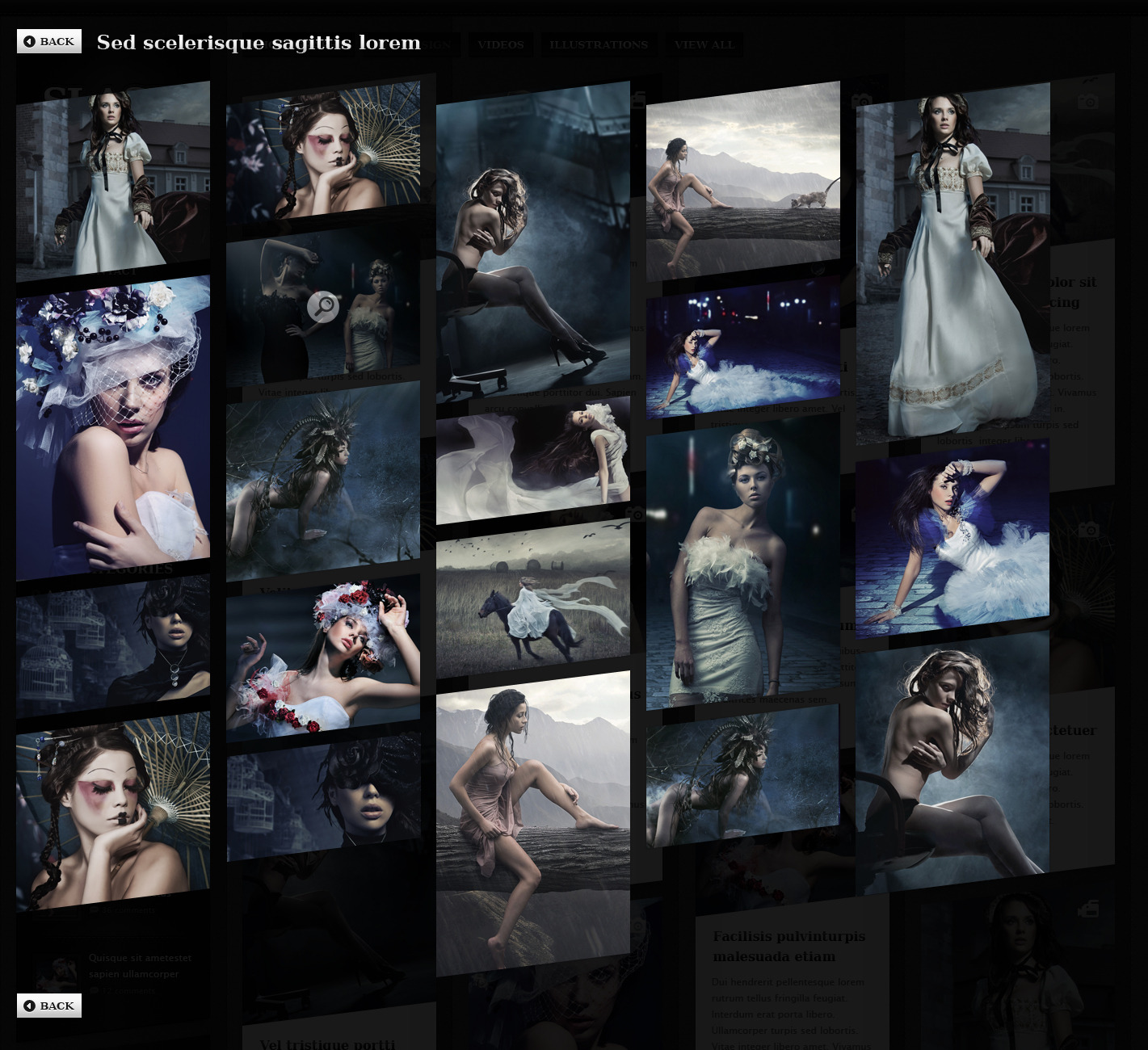Open the cropped upper-body white gown photo
The image size is (1148, 1050).
click(113, 182)
